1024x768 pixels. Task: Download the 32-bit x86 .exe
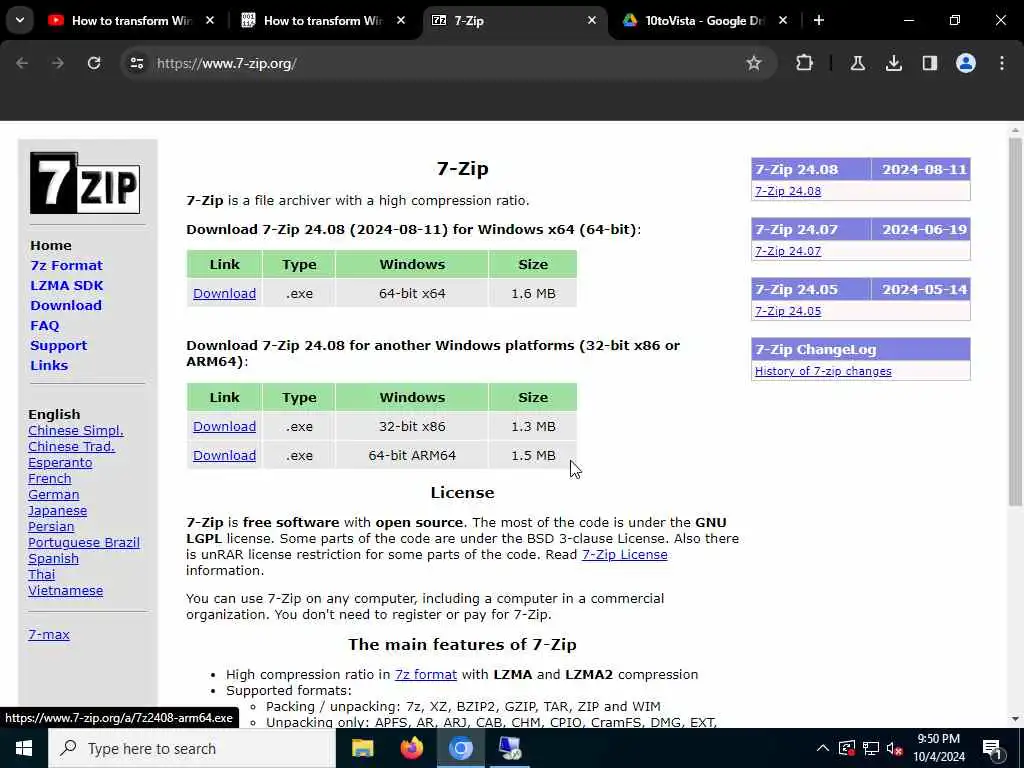coord(225,426)
